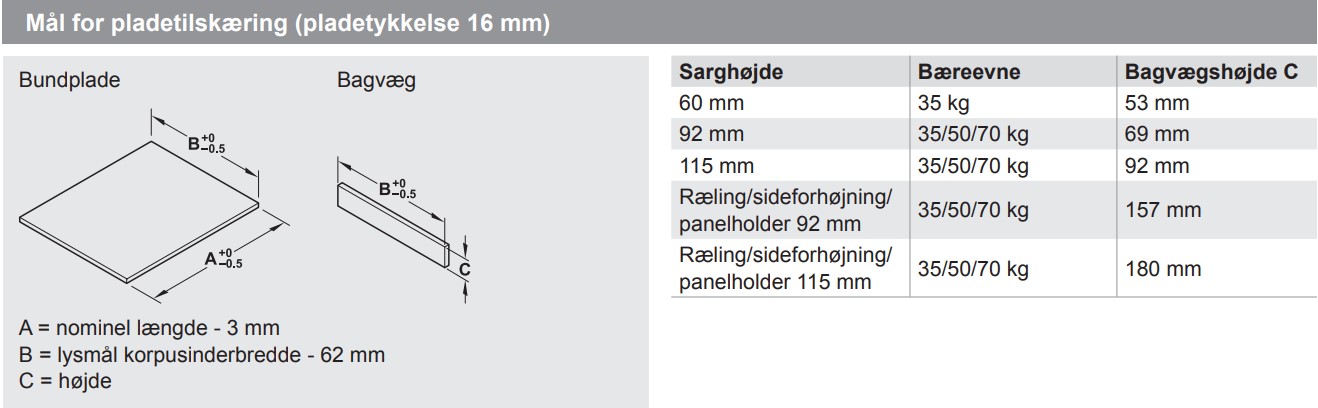The height and width of the screenshot is (408, 1318).
Task: Click the '53 mm' back wall height
Action: [1157, 102]
